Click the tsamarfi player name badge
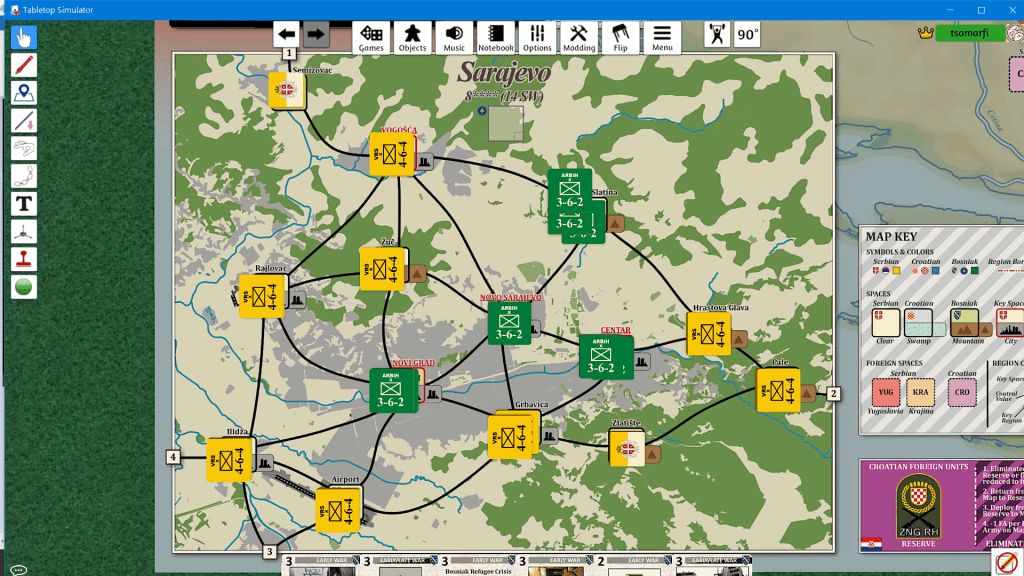 [x=969, y=33]
